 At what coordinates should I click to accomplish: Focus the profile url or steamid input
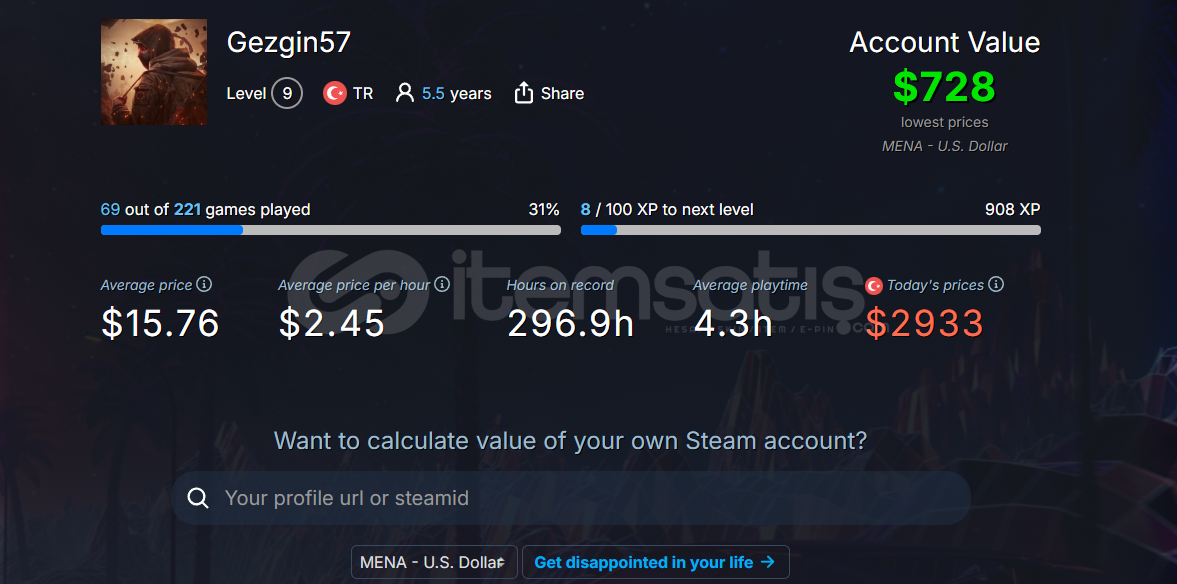pyautogui.click(x=570, y=498)
